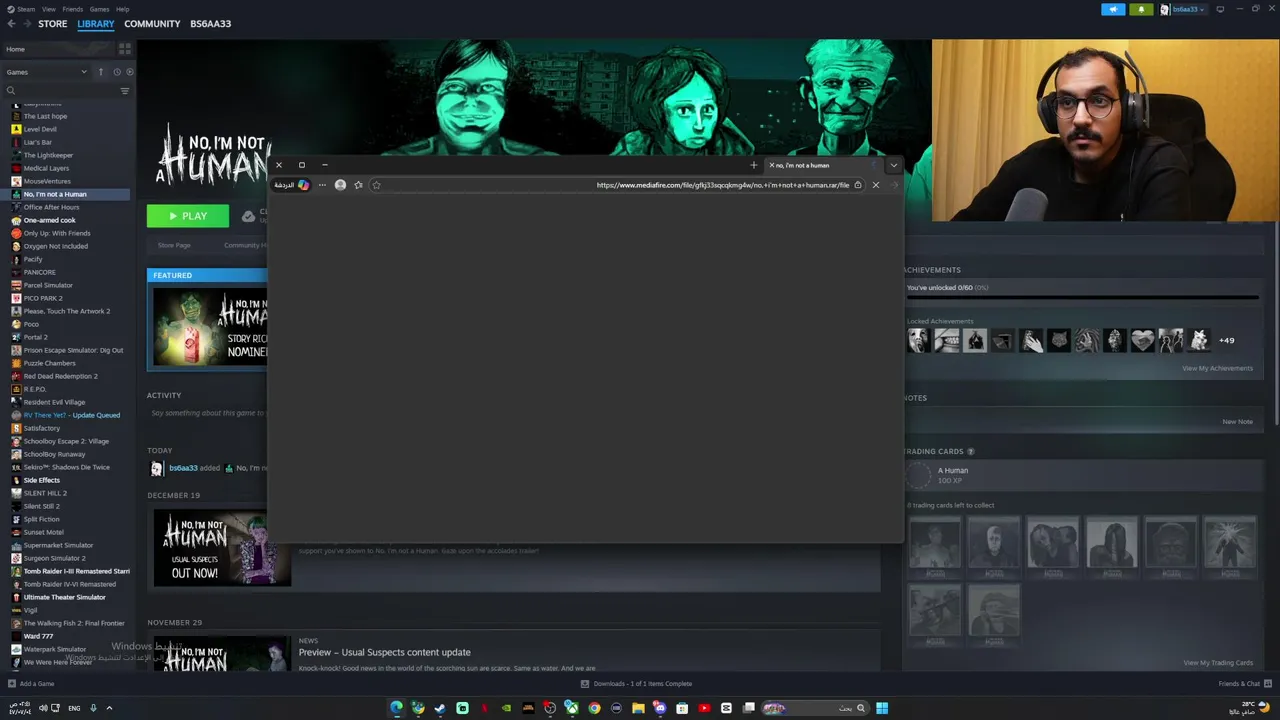Viewport: 1280px width, 720px height.
Task: Toggle ready-to-play filter icon
Action: click(x=129, y=72)
